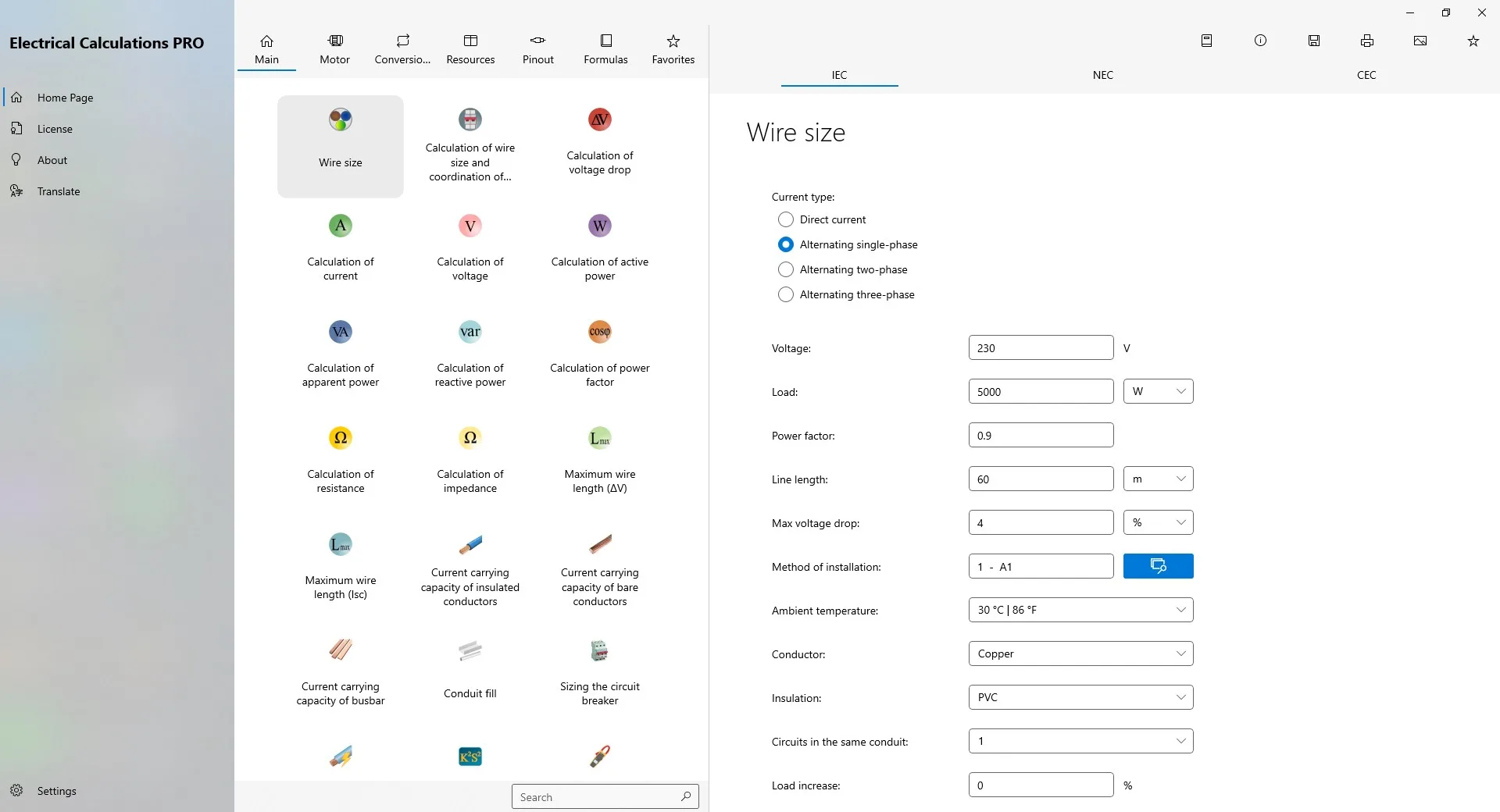This screenshot has width=1500, height=812.
Task: Open Calculation of active power tile
Action: click(600, 253)
